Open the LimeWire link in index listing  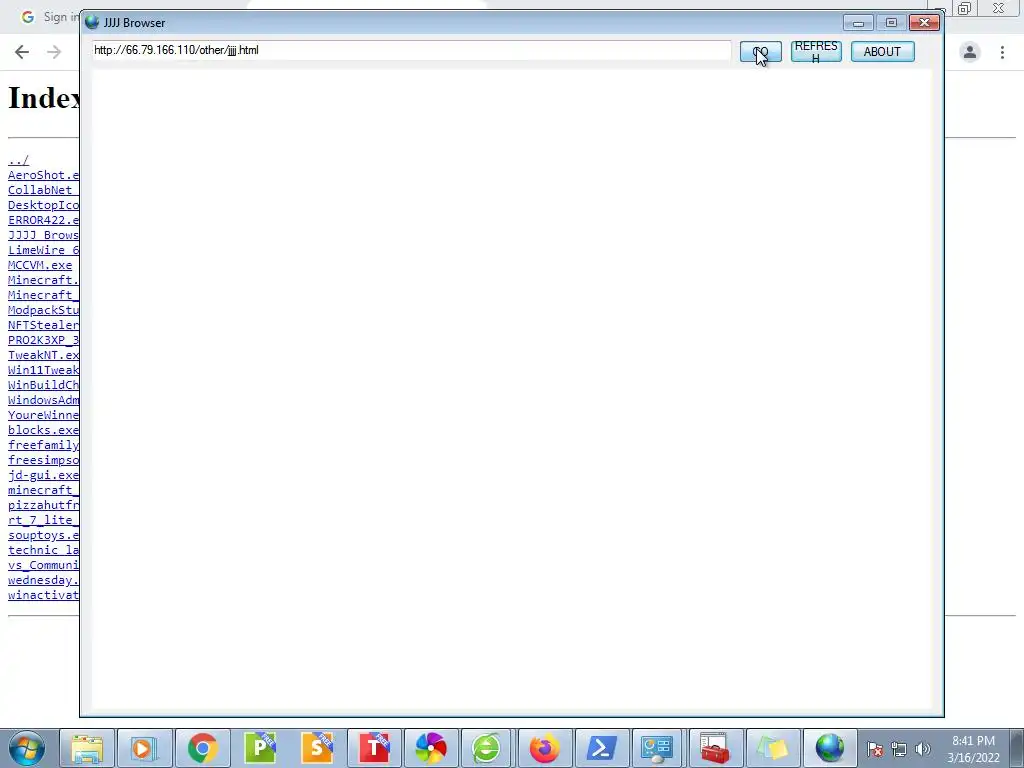pos(43,250)
